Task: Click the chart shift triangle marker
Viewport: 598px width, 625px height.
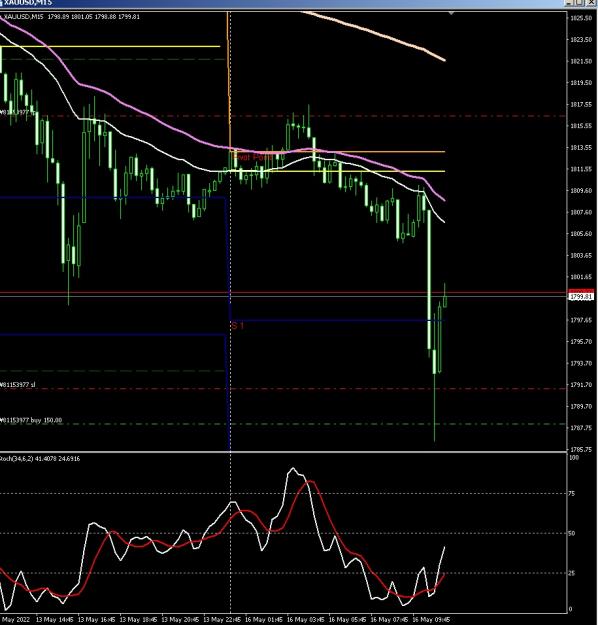Action: pyautogui.click(x=451, y=14)
